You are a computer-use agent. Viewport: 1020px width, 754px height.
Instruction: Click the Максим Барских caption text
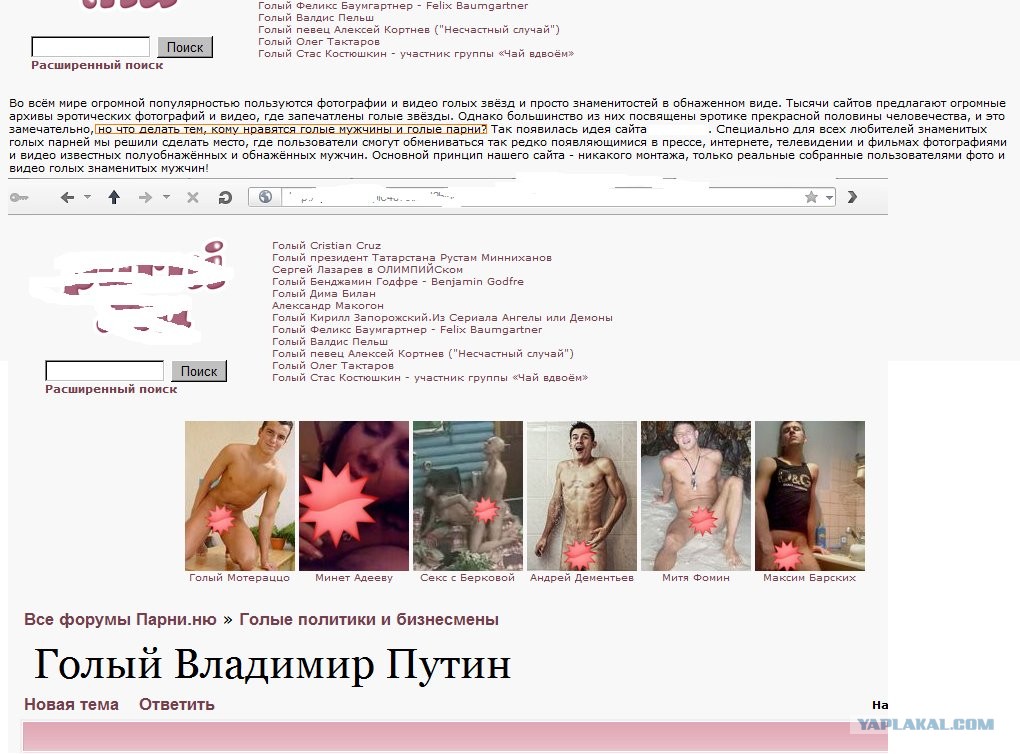click(809, 578)
